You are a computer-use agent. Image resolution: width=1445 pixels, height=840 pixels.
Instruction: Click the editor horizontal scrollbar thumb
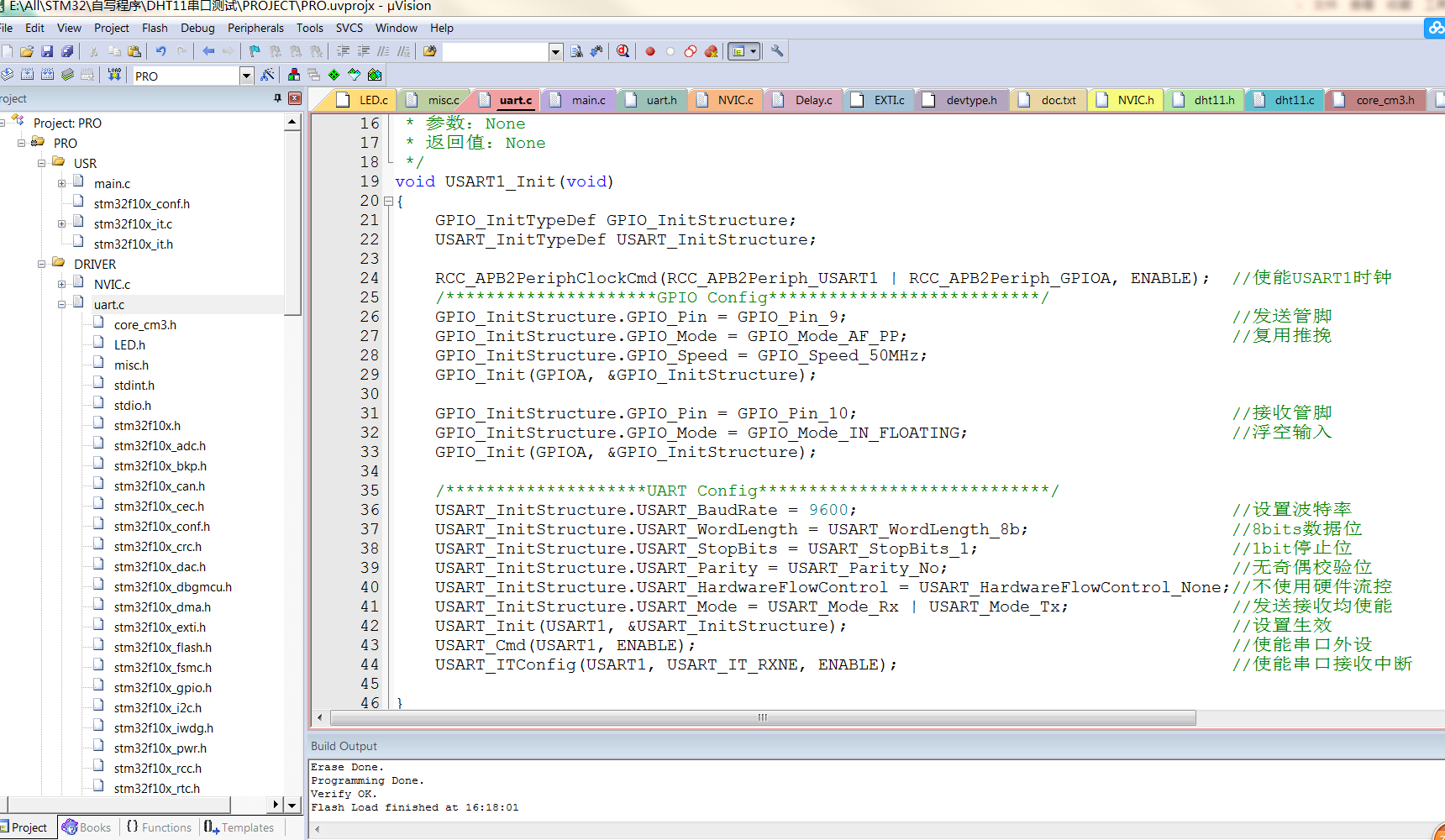763,717
